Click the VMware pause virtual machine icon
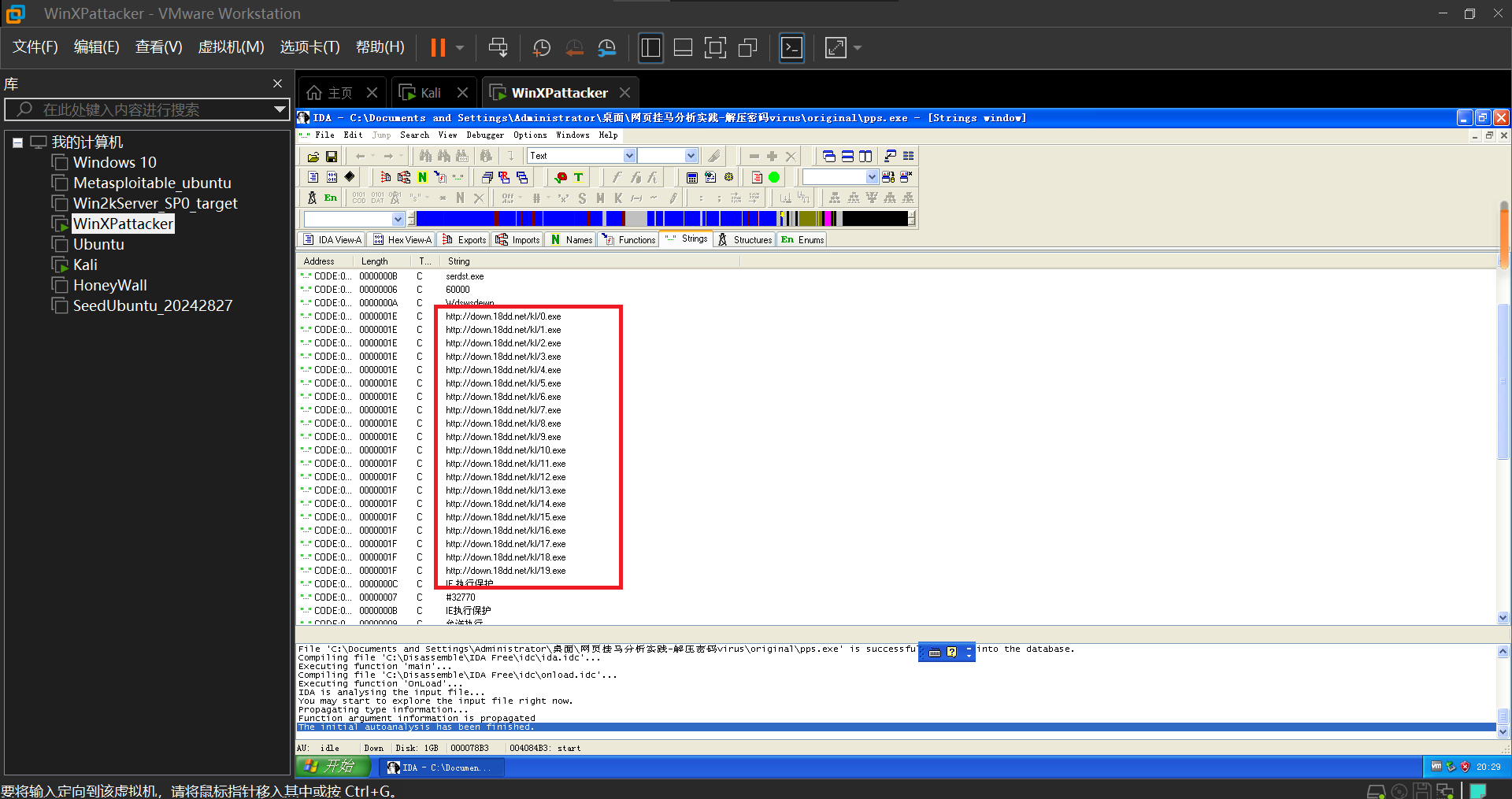This screenshot has height=799, width=1512. [x=438, y=48]
